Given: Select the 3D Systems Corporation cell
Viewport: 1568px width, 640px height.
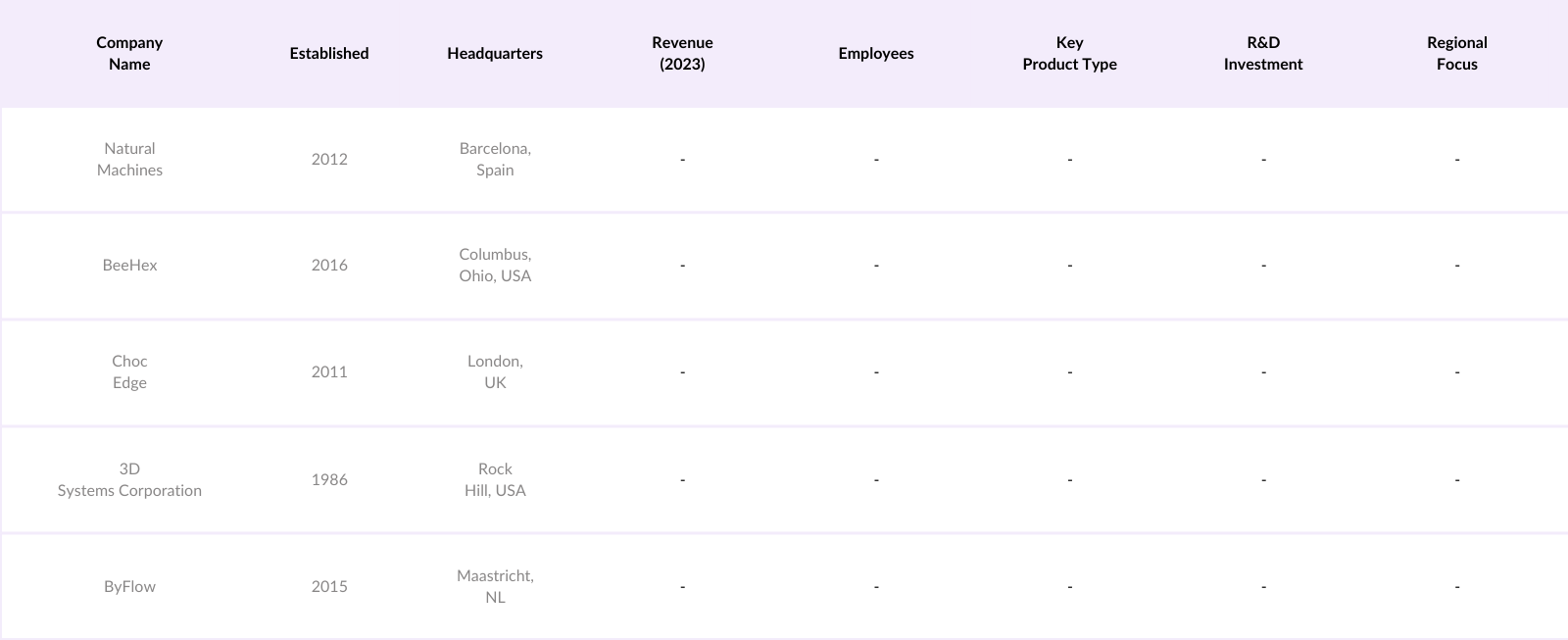Looking at the screenshot, I should tap(129, 479).
